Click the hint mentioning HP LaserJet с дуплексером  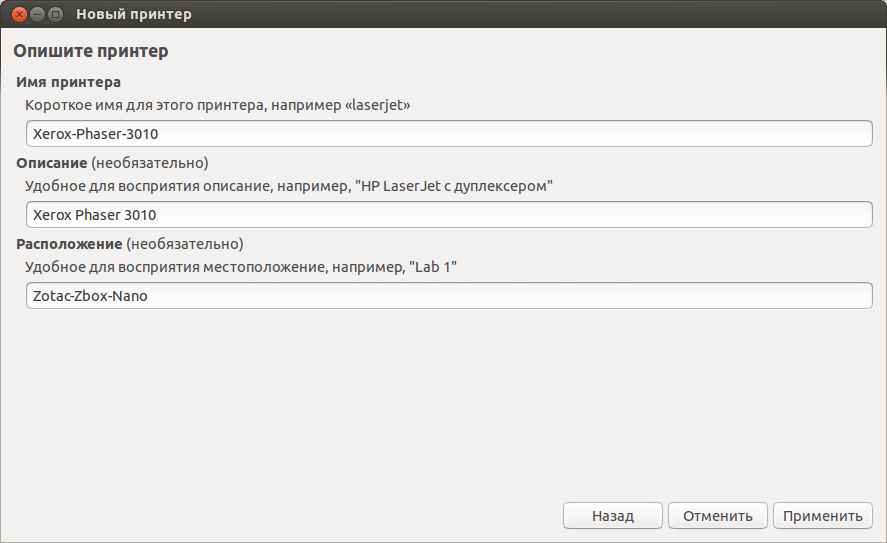(288, 185)
